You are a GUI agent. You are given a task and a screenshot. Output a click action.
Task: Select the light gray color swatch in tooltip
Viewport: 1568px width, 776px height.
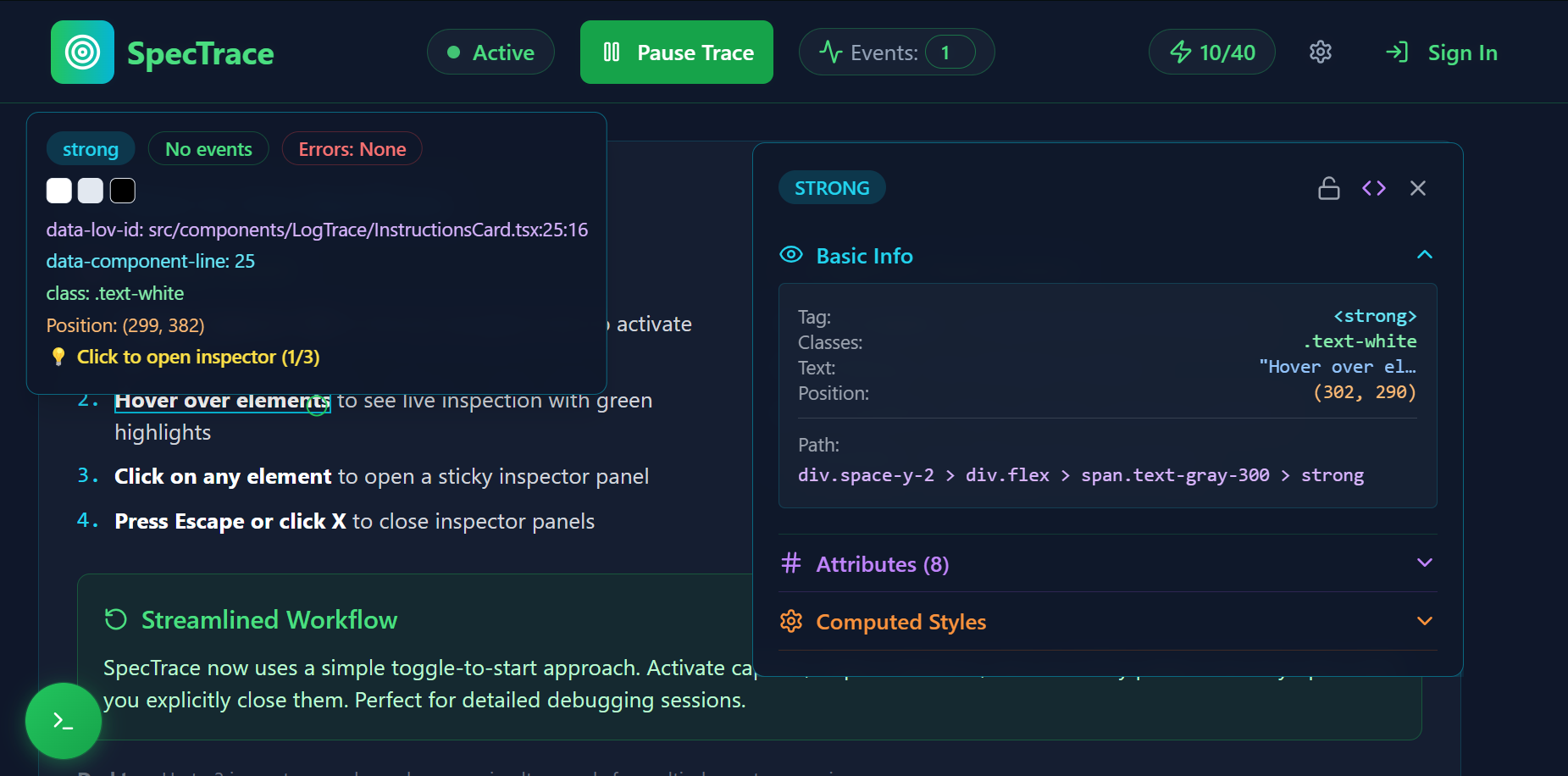[x=91, y=191]
